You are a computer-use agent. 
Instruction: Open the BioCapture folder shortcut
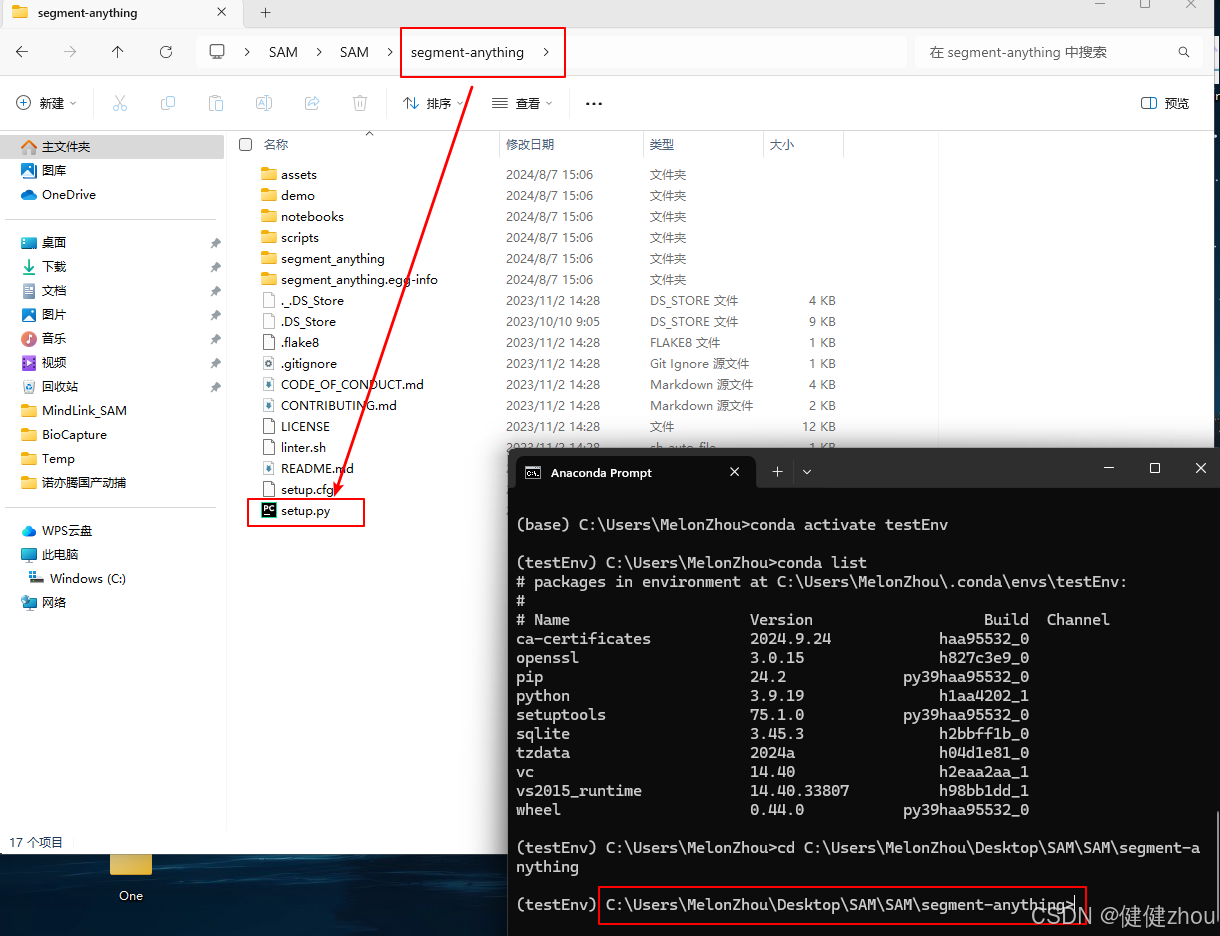[x=64, y=435]
